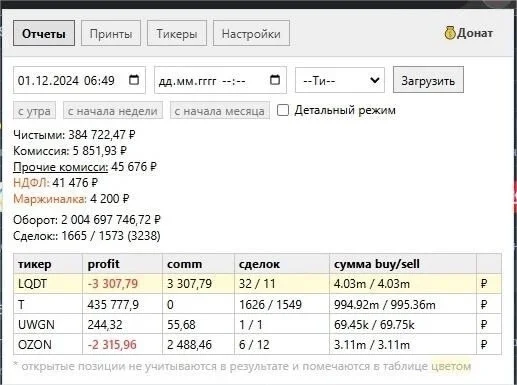Expand the --Ти-- ticker dropdown
Screen dimensions: 517x385
340,80
